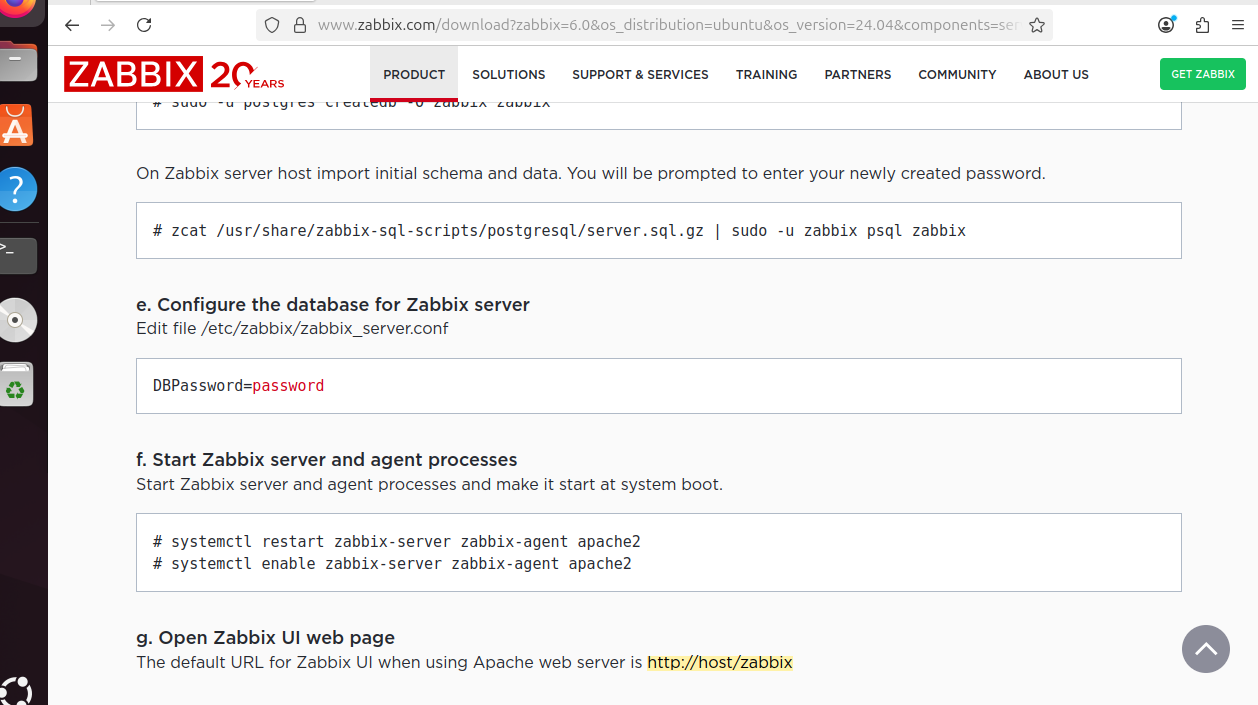Screen dimensions: 1258x705
Task: Open the Firefox account icon
Action: (x=1166, y=25)
